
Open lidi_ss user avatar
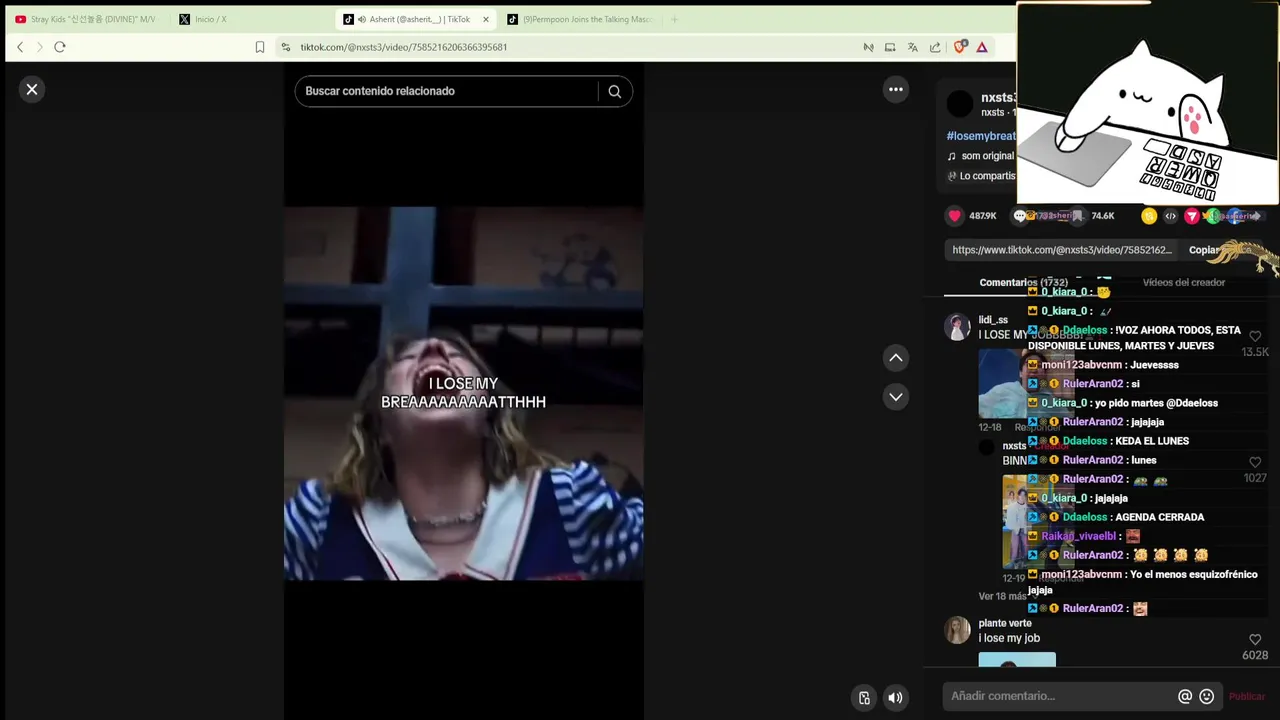pyautogui.click(x=958, y=327)
